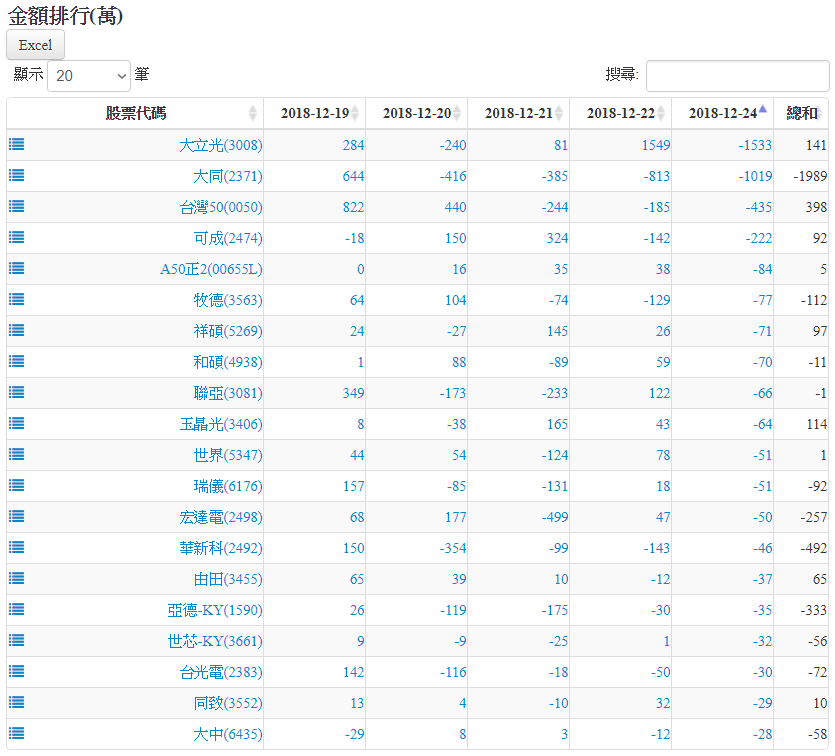Sort by the 2018-12-24 column header
This screenshot has height=756, width=835.
pos(722,113)
